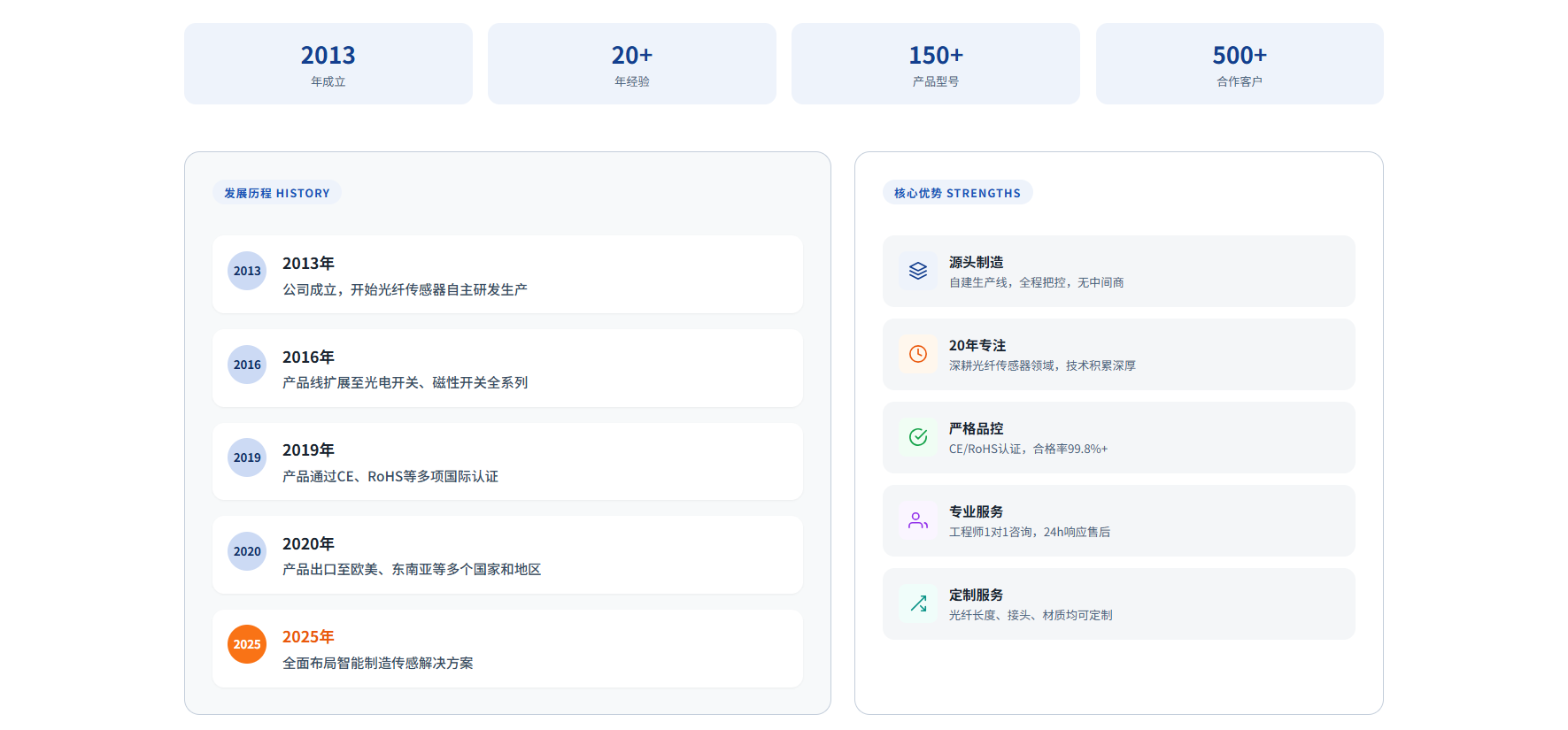Click the 严格品控 title
Image resolution: width=1568 pixels, height=730 pixels.
click(x=977, y=428)
